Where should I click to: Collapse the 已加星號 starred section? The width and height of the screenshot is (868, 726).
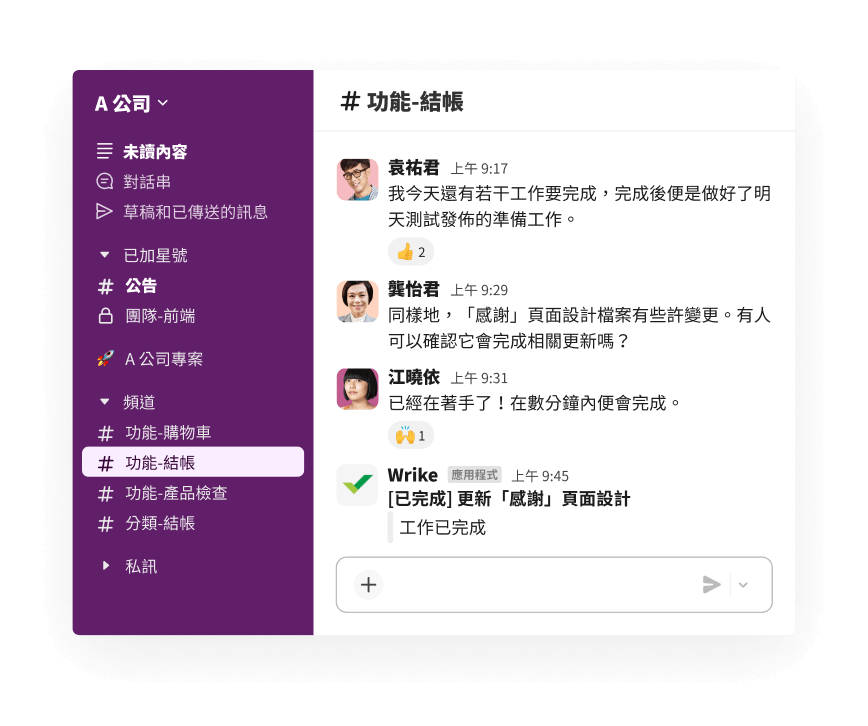(105, 255)
